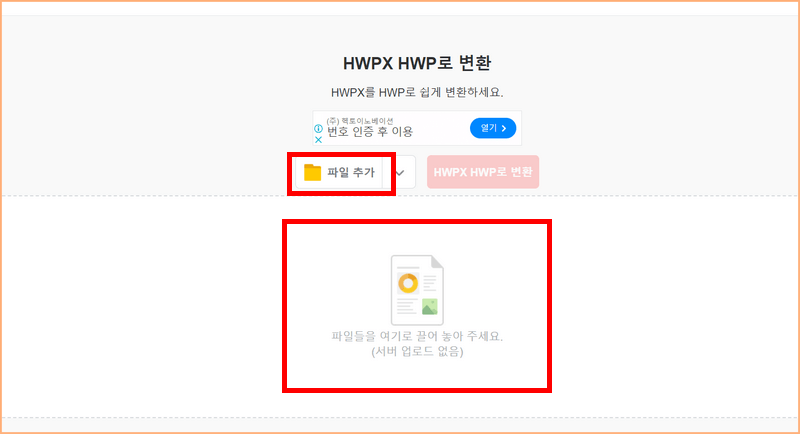Screen dimensions: 800x434
Task: Click the (서버 업로드 없음) note
Action: coord(417,351)
